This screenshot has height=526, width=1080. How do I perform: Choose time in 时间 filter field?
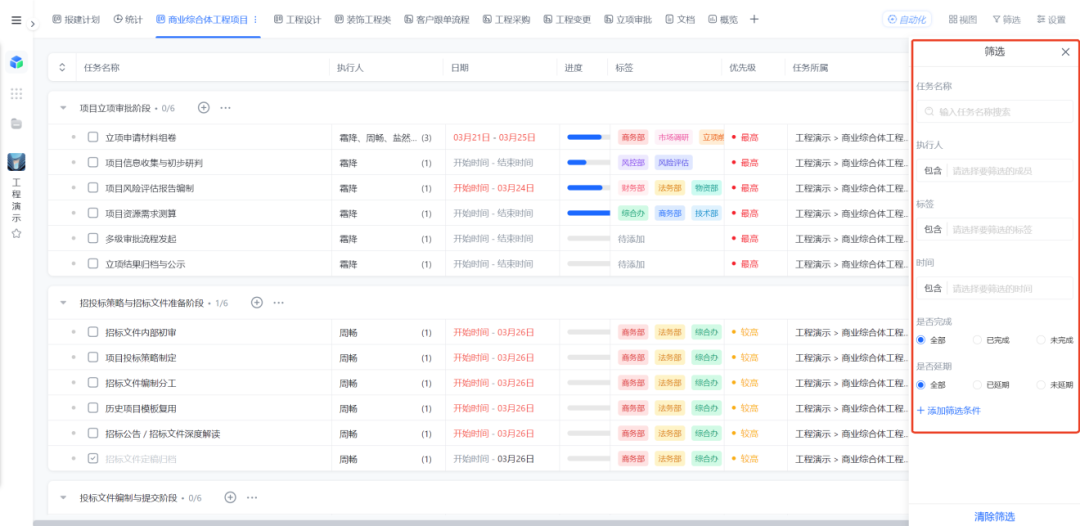pos(1009,288)
